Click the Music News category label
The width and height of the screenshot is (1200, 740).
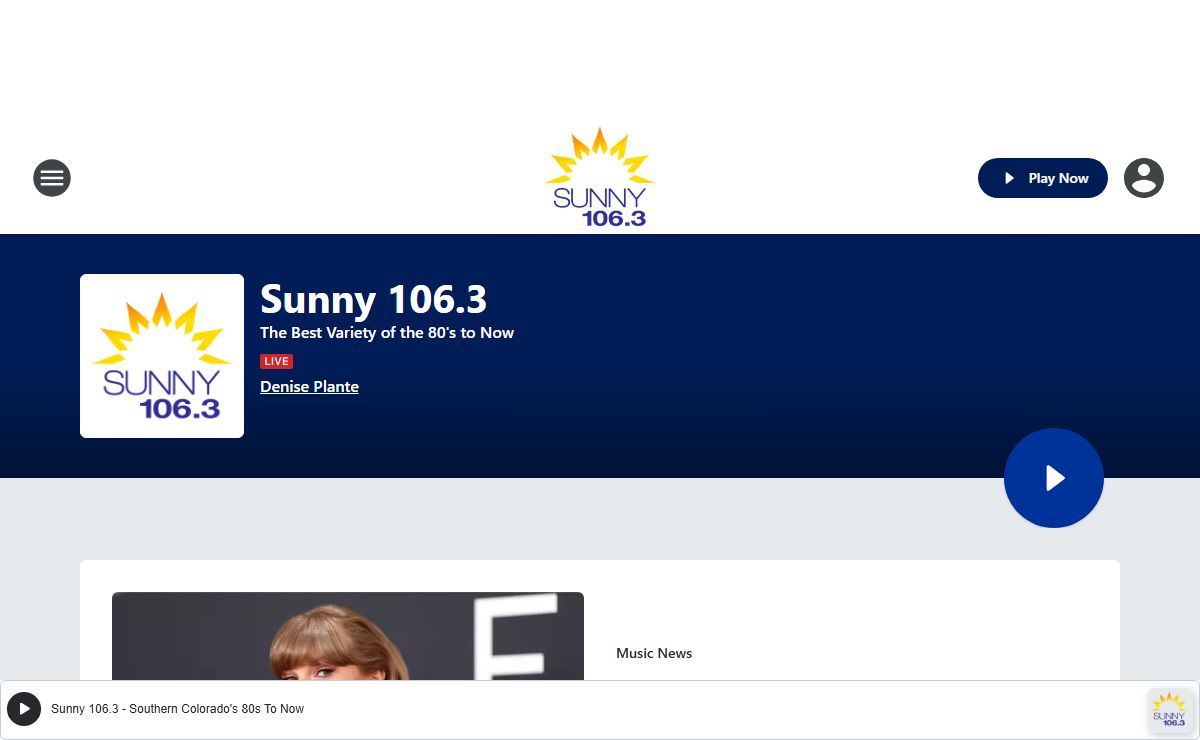[x=654, y=653]
